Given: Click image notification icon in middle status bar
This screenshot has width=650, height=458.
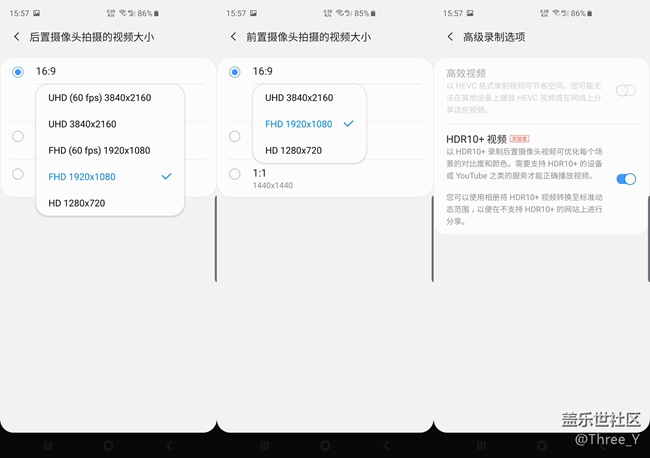Looking at the screenshot, I should pos(253,13).
